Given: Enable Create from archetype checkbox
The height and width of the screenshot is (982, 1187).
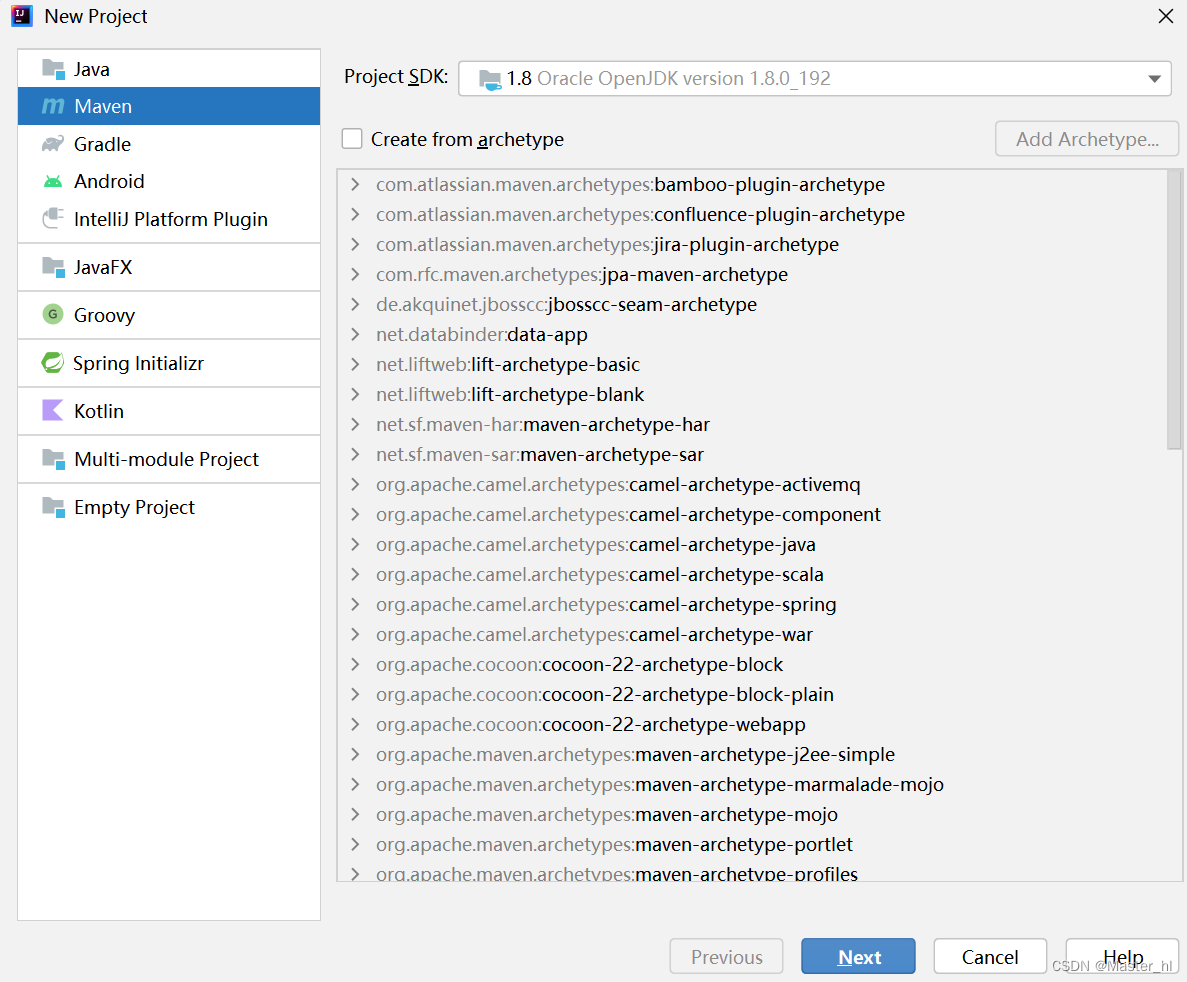Looking at the screenshot, I should point(352,139).
